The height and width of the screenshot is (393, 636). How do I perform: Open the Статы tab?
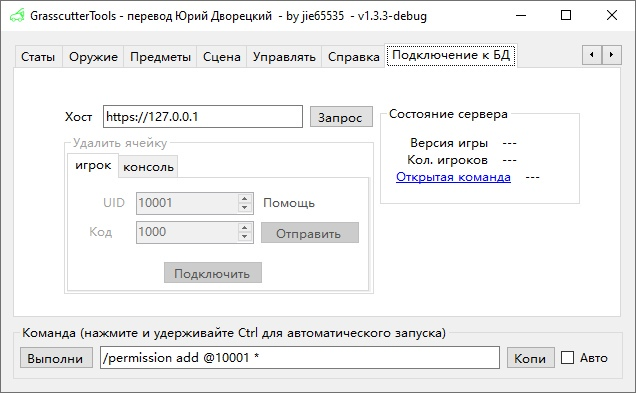(38, 57)
